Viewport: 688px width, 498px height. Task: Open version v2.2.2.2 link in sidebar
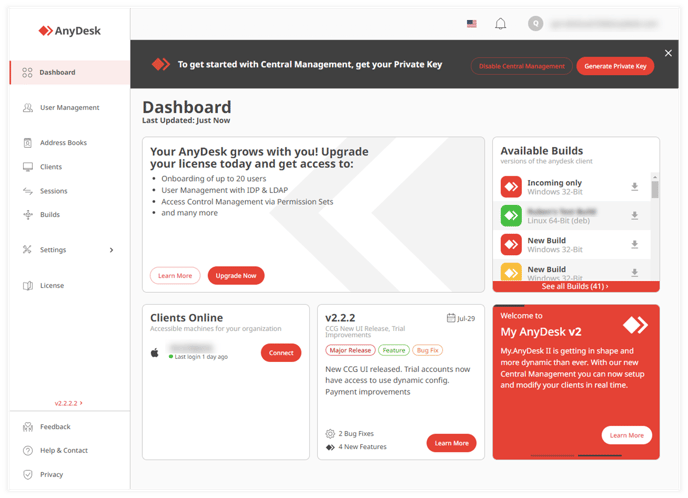tap(68, 403)
